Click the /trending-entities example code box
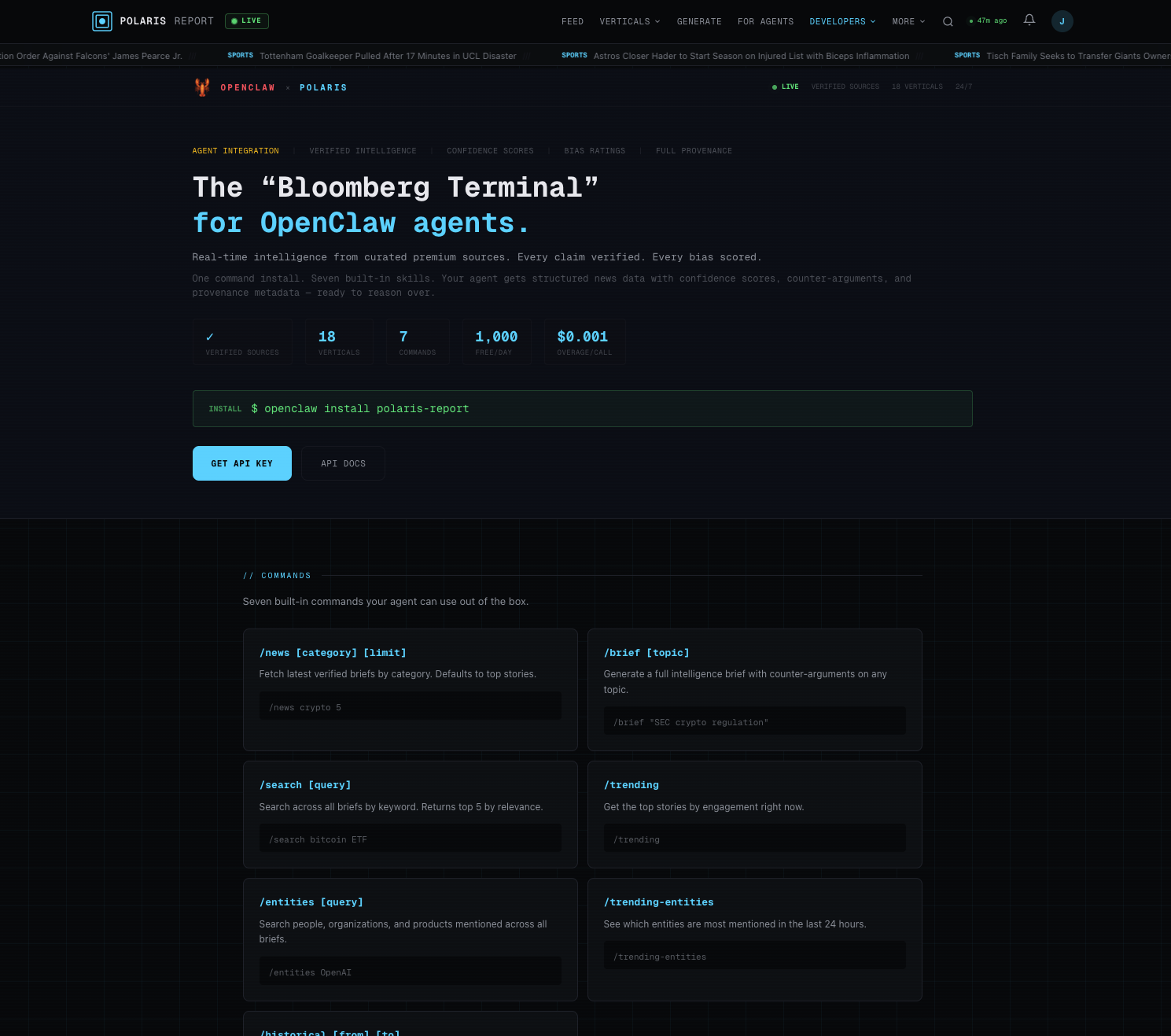Image resolution: width=1171 pixels, height=1036 pixels. click(x=755, y=956)
